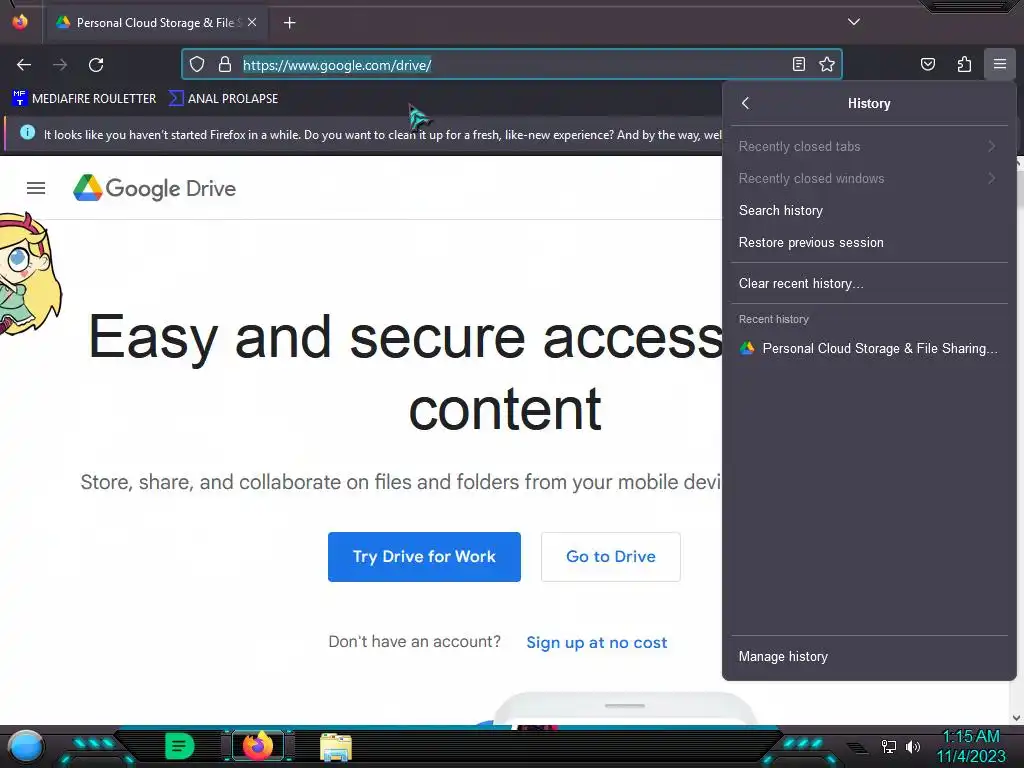The height and width of the screenshot is (768, 1024).
Task: Click the info icon in notification bar
Action: point(27,133)
